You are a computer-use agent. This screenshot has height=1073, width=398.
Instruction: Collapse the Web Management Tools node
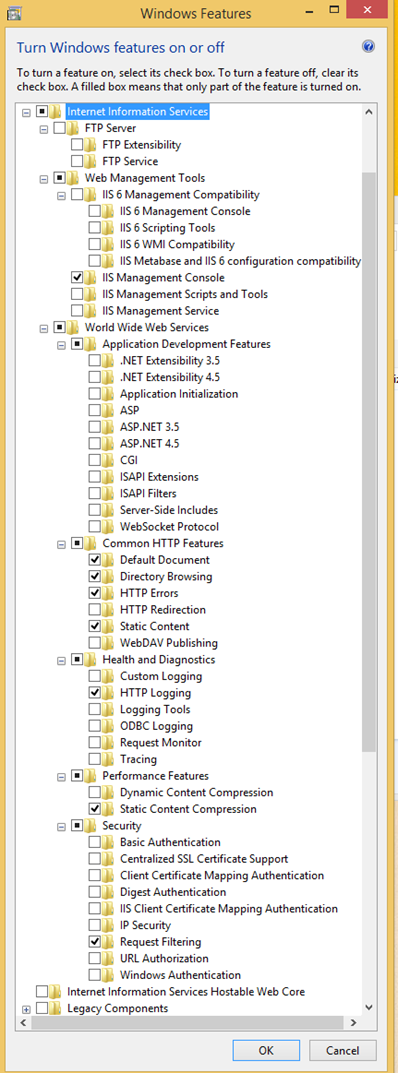pyautogui.click(x=44, y=179)
